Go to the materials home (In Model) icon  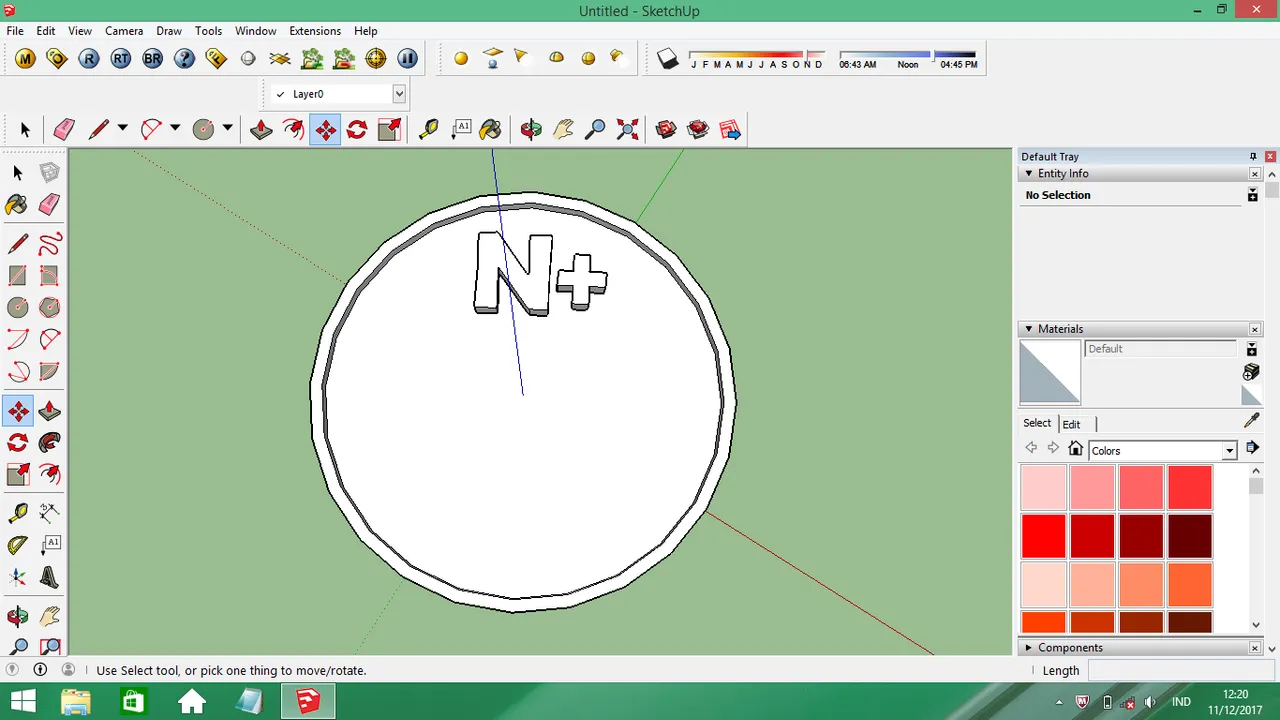point(1075,449)
